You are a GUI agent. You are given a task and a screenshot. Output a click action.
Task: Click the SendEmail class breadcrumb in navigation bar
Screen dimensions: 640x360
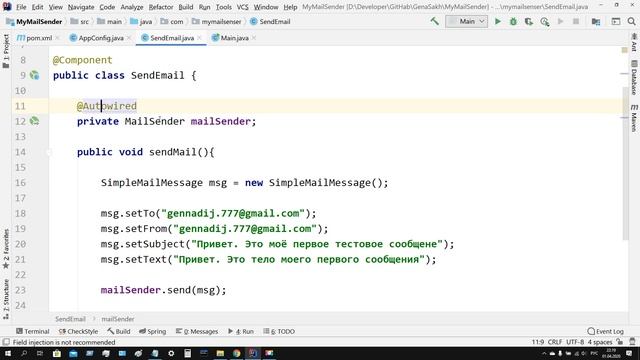coord(270,21)
